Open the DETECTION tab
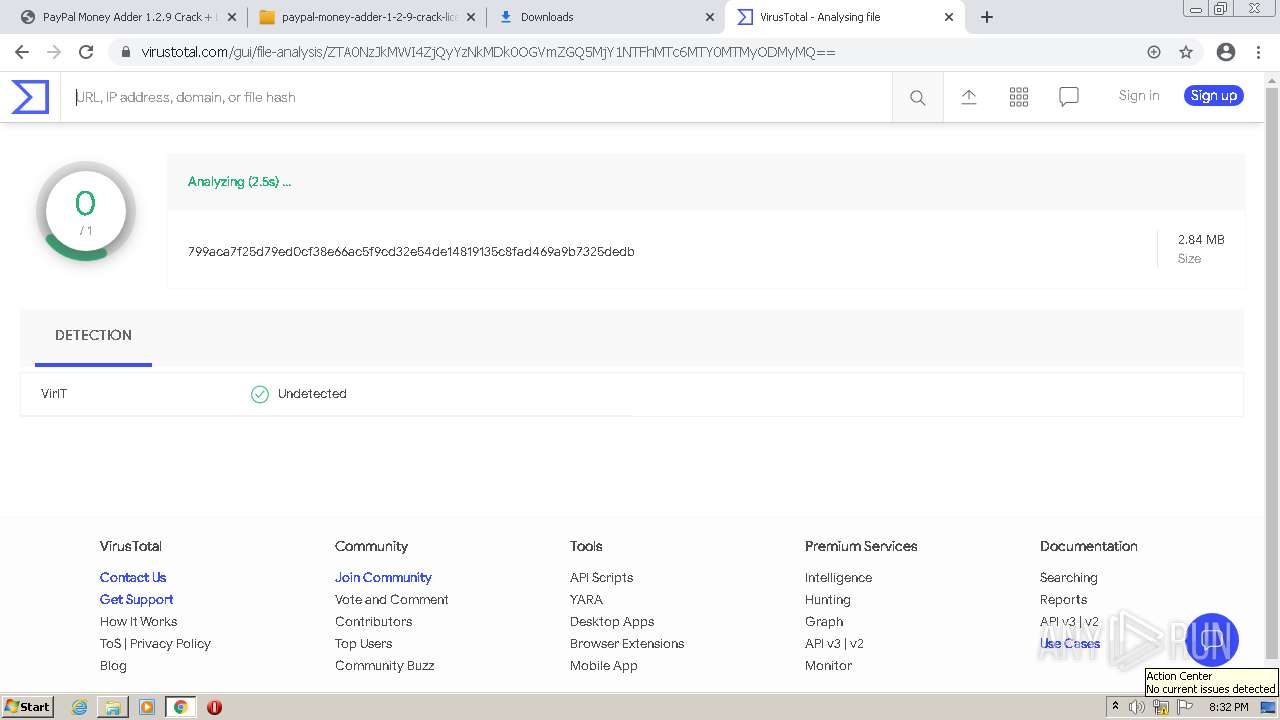 click(x=93, y=336)
